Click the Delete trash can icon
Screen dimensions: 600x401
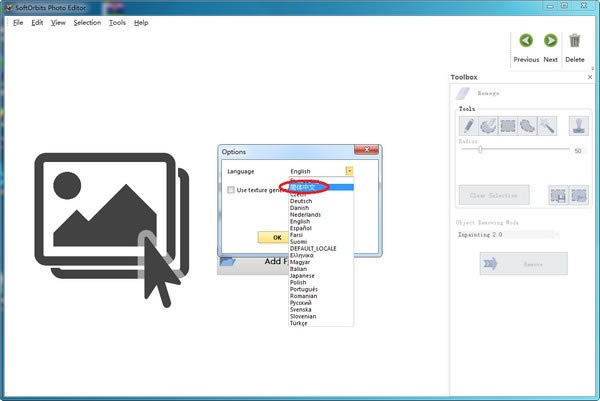point(575,41)
